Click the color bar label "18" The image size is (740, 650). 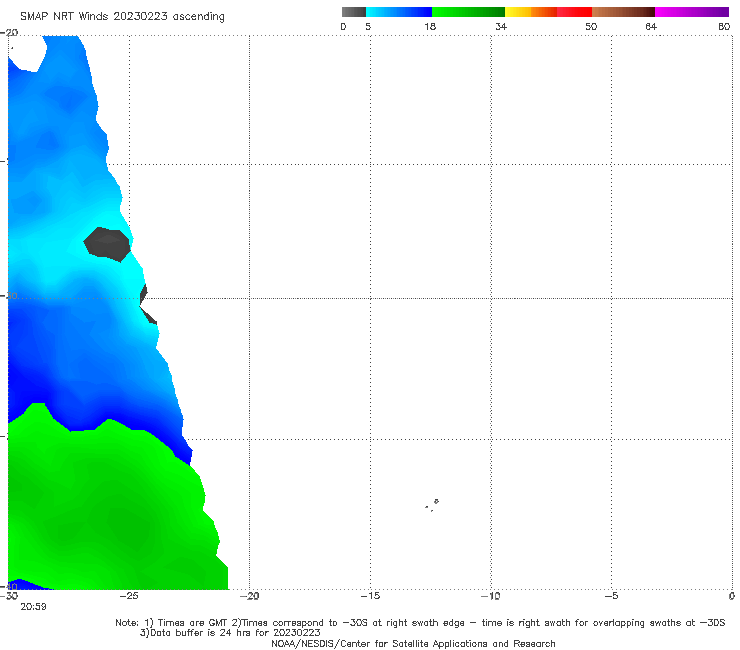point(430,27)
